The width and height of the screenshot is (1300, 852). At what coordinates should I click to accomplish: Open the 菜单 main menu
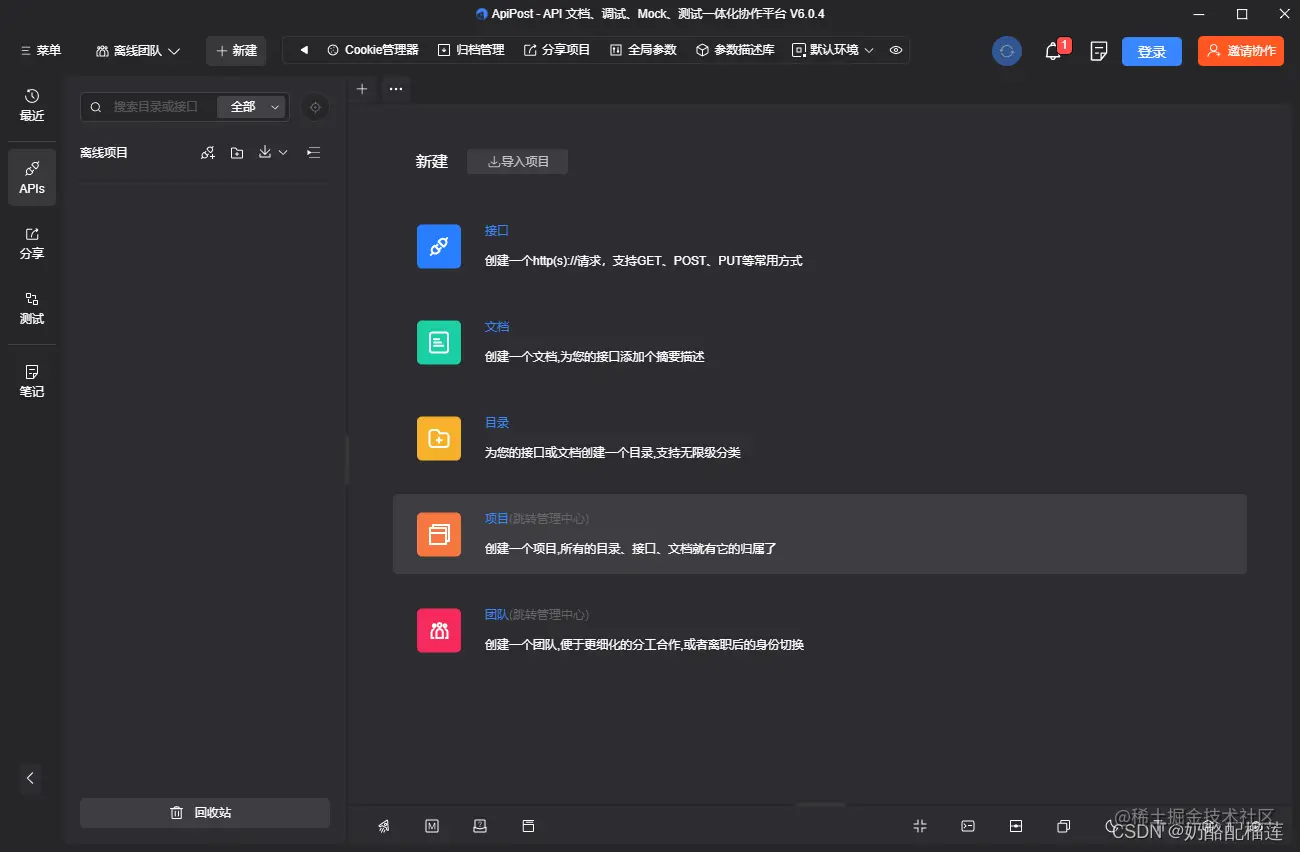tap(40, 50)
